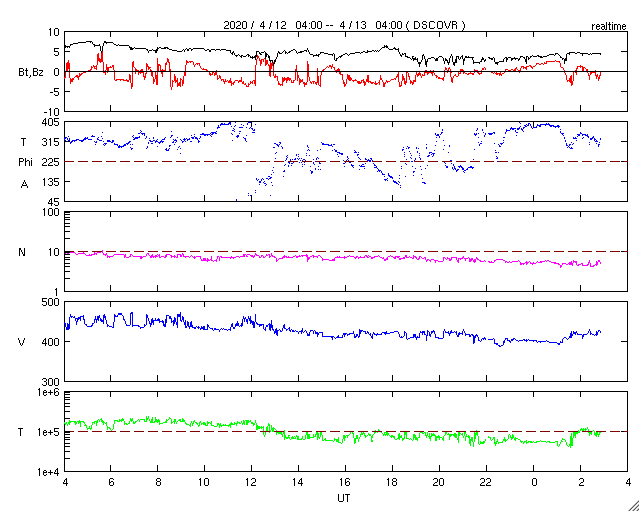This screenshot has height=512, width=640.
Task: Click the "T" label above Phi
Action: pos(22,142)
